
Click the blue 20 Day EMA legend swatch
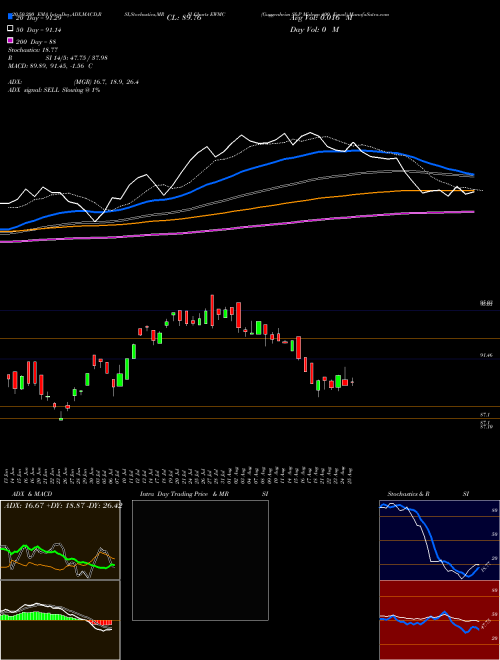point(10,17)
